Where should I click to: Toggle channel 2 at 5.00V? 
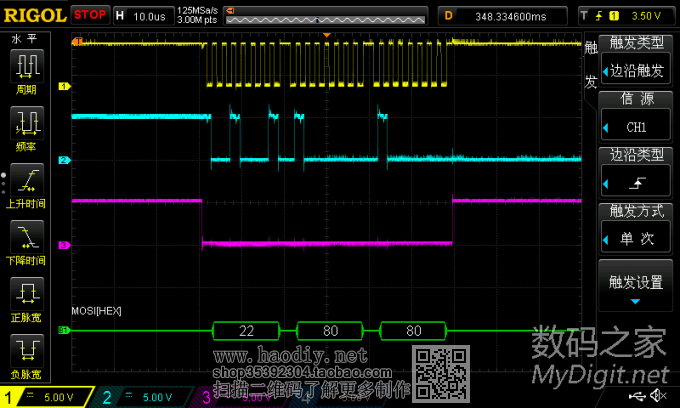pos(142,397)
